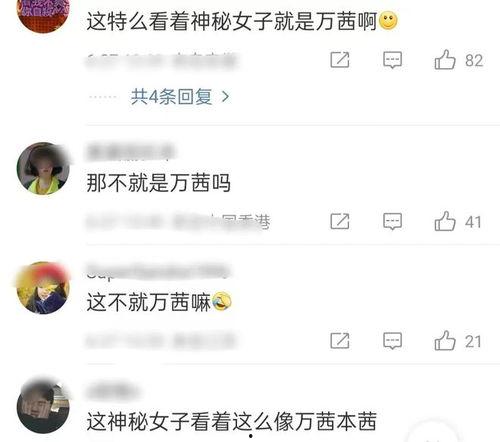The image size is (500, 442).
Task: Open the reply icon beside 21 likes
Action: [x=393, y=341]
